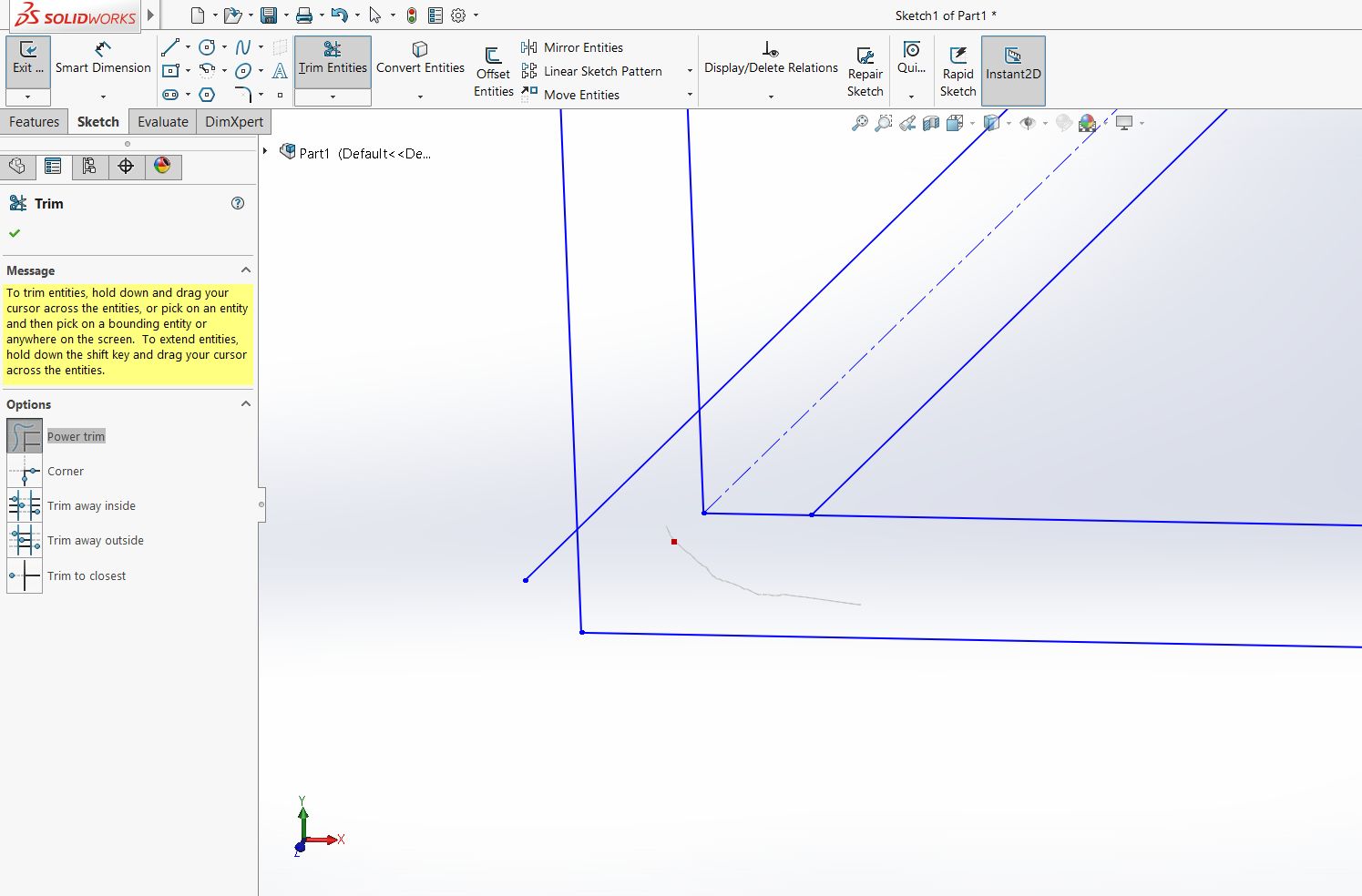Click the Repair Sketch button

[865, 71]
